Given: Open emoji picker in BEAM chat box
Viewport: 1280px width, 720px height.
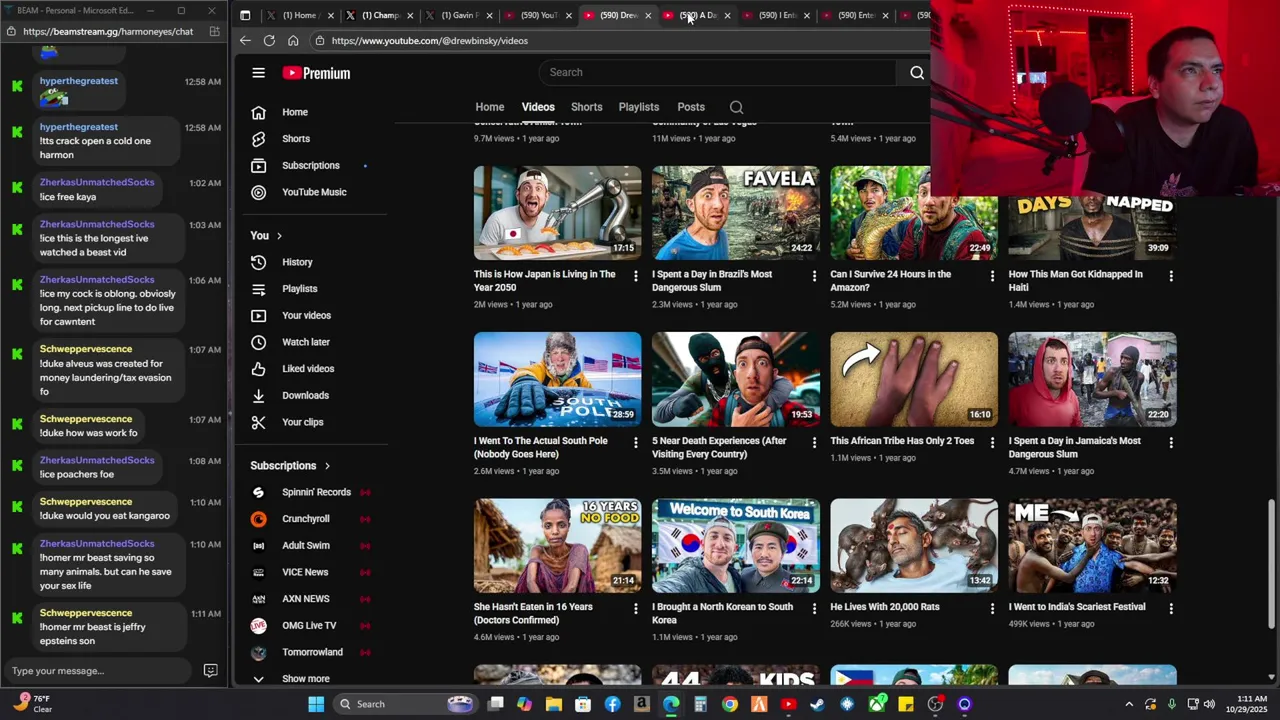Looking at the screenshot, I should (x=210, y=670).
